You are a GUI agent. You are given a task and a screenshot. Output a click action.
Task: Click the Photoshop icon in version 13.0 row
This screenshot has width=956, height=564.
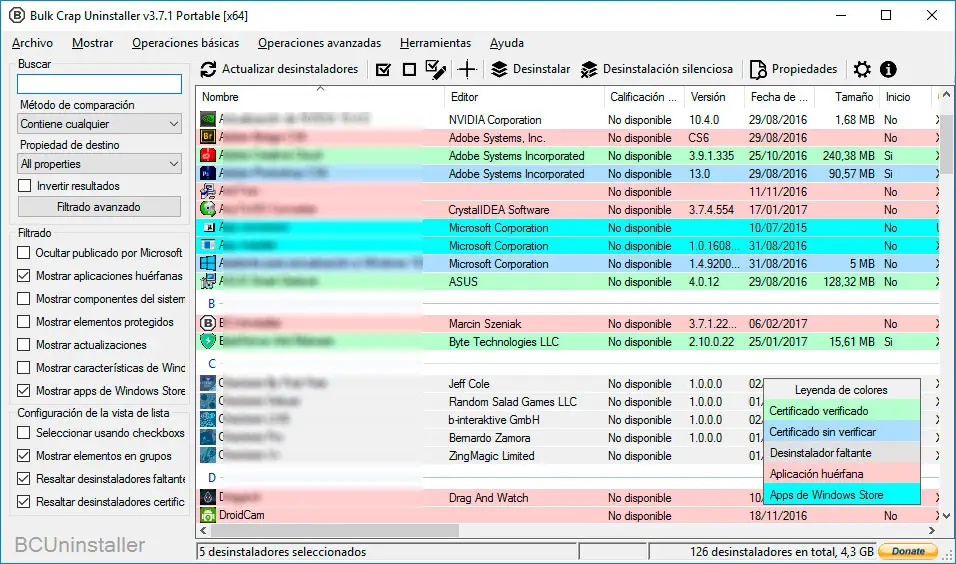click(x=208, y=173)
